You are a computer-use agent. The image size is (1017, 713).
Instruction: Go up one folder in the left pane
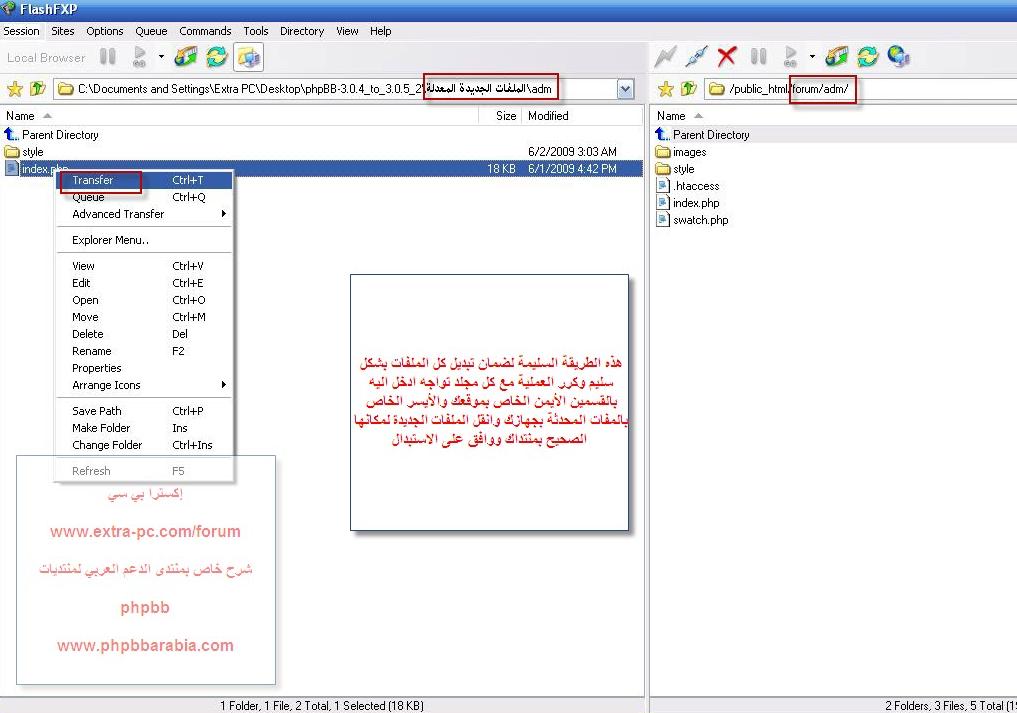point(38,88)
